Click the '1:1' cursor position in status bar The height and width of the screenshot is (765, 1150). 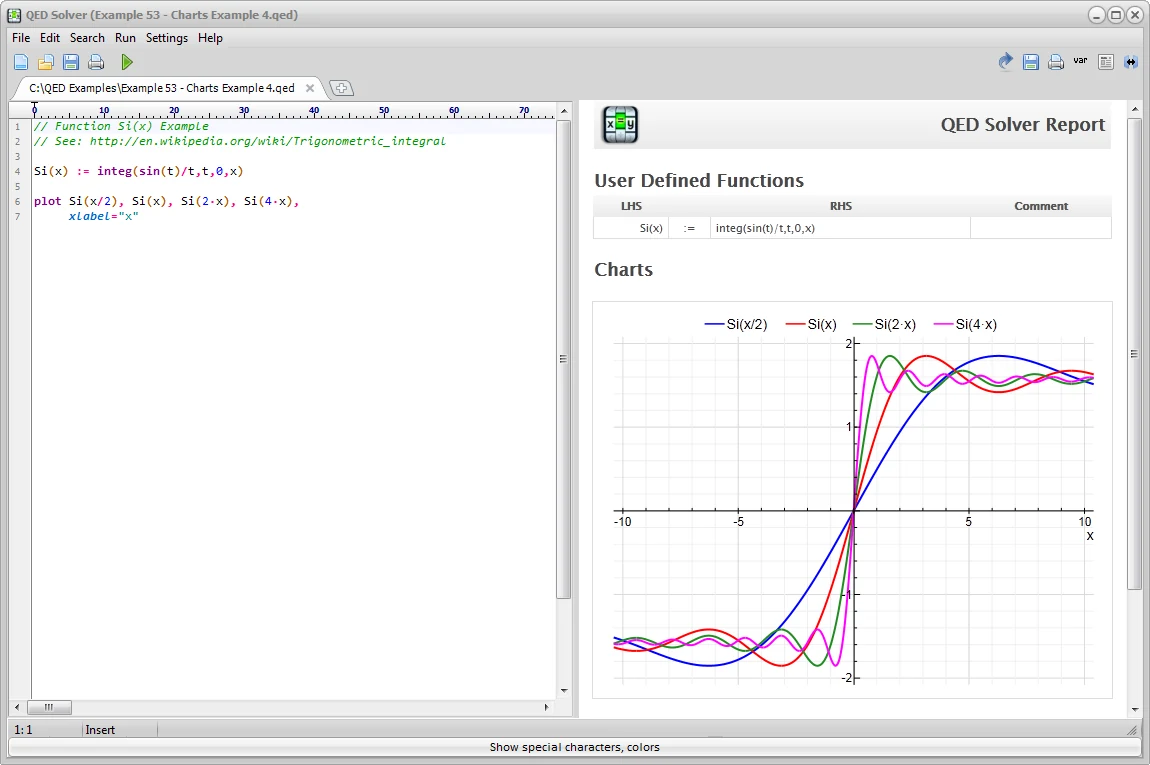23,730
